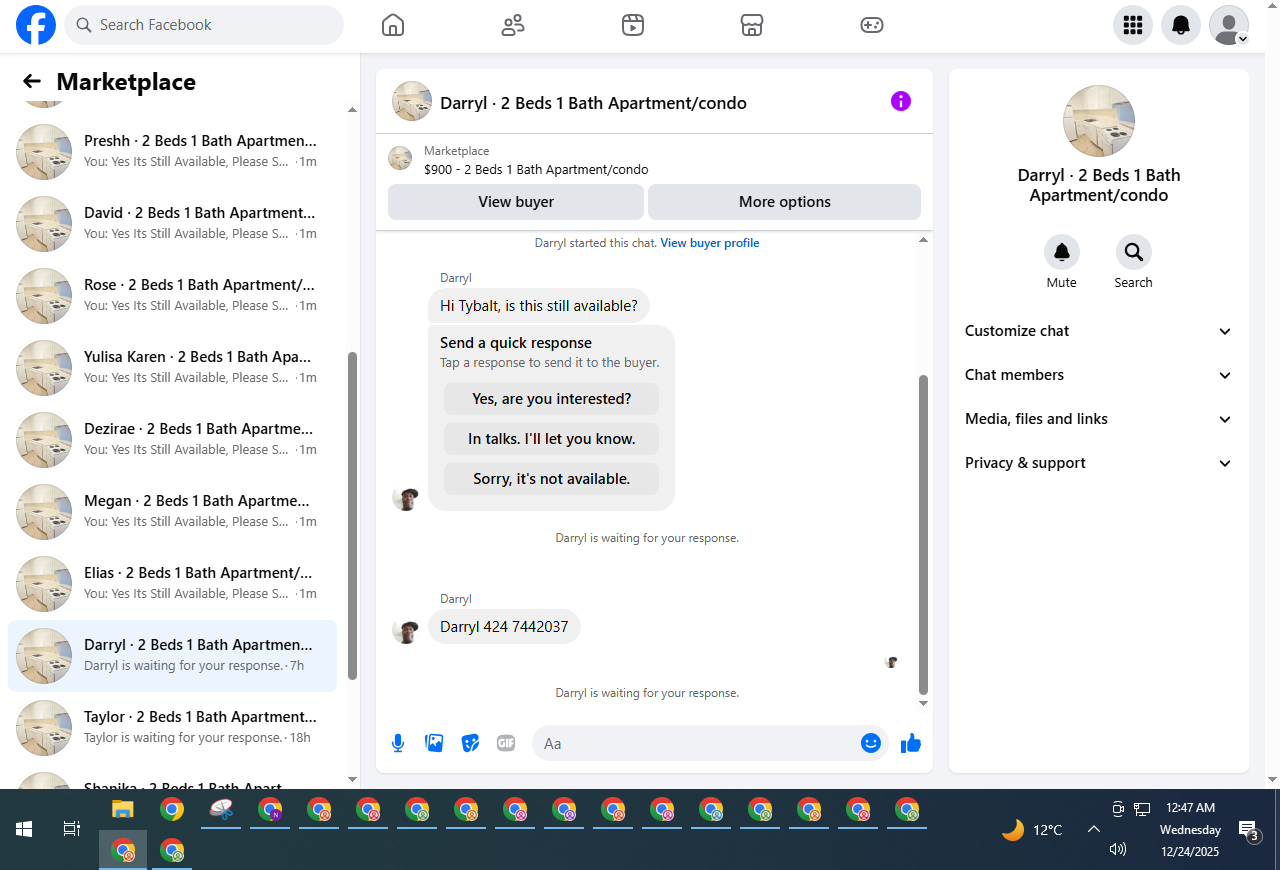Open the notifications bell in the header
Image resolution: width=1280 pixels, height=870 pixels.
(1181, 25)
